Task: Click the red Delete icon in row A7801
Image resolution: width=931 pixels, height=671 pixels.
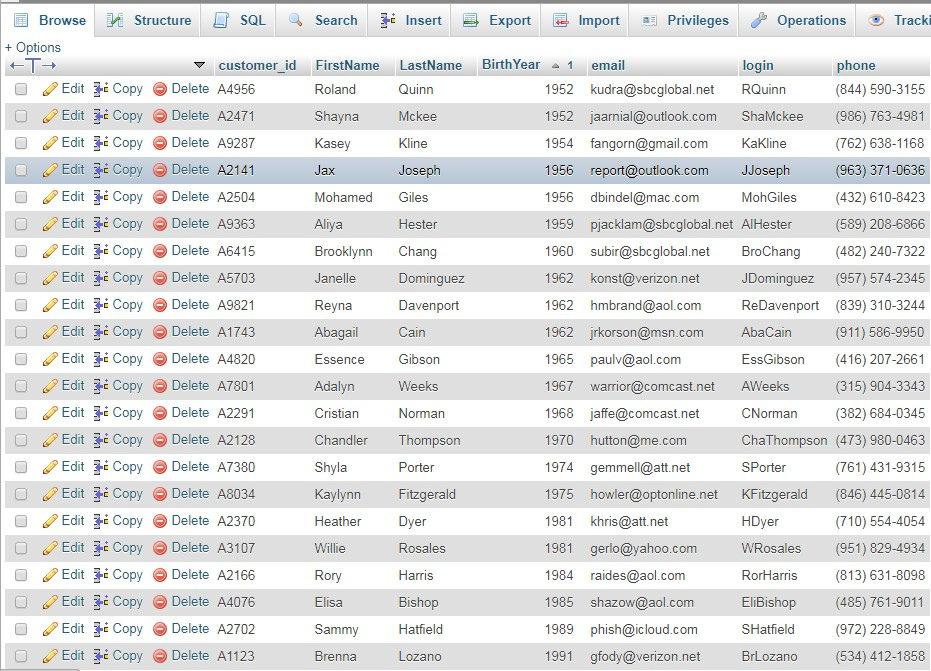Action: point(160,386)
